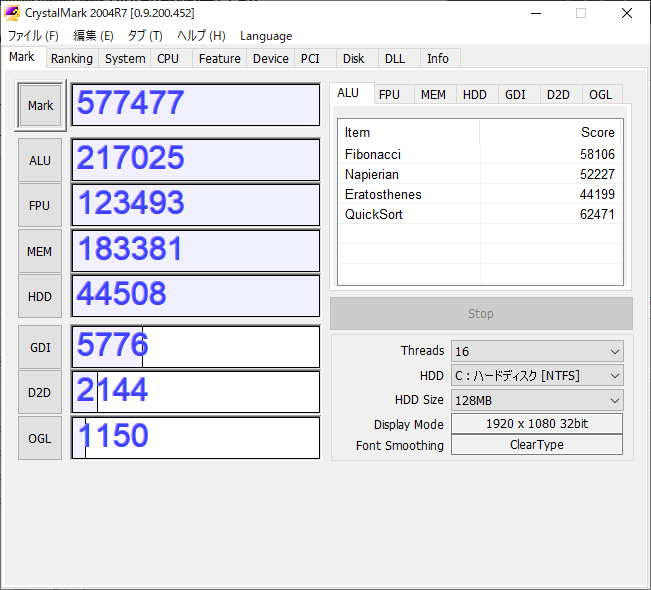Click the total Mark score 577477
Screen dimensions: 651x590
pyautogui.click(x=196, y=105)
